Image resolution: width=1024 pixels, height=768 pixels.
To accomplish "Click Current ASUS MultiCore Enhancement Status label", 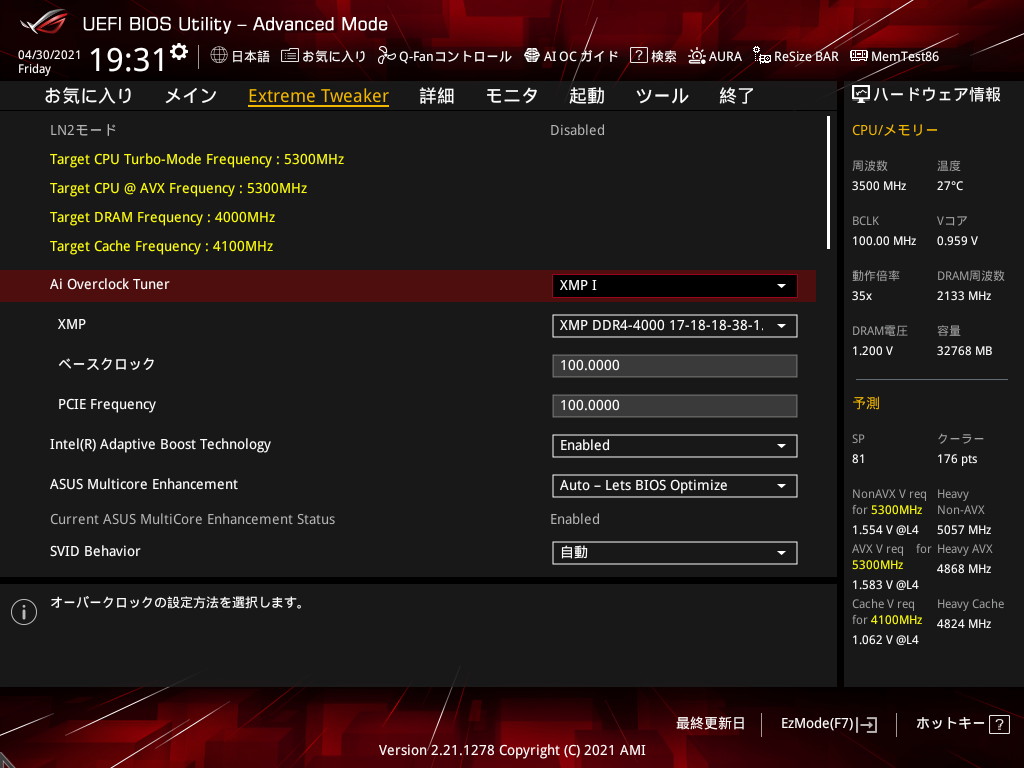I will [193, 519].
